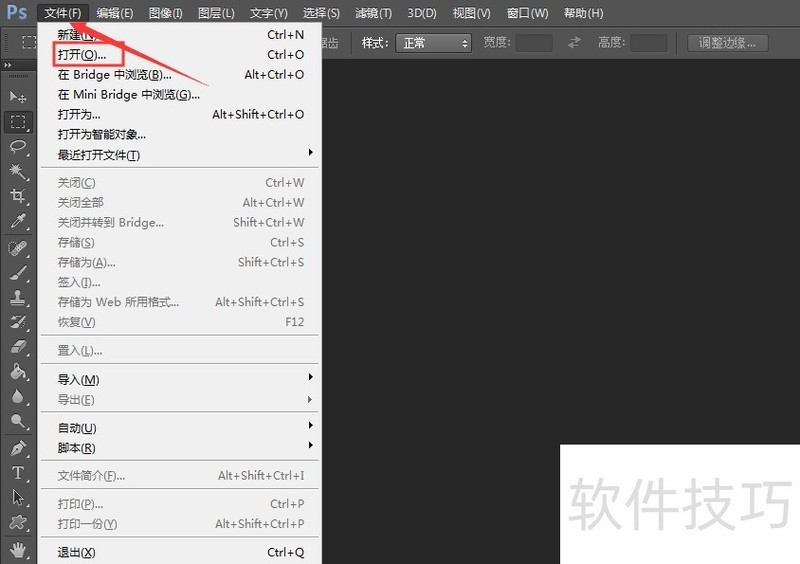This screenshot has width=800, height=564.
Task: Expand the 脚本(R) submenu
Action: coord(180,448)
